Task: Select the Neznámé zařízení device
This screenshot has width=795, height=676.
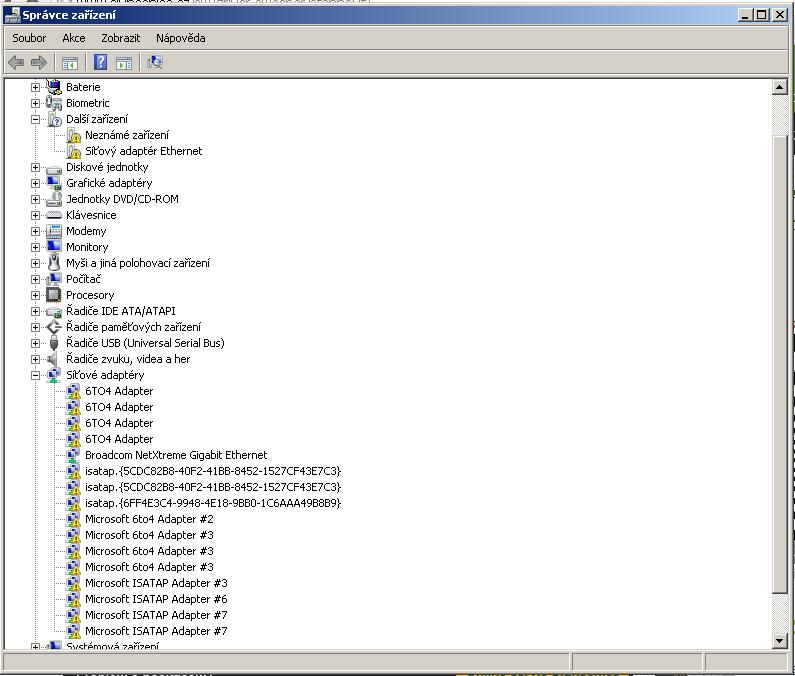Action: pyautogui.click(x=126, y=135)
